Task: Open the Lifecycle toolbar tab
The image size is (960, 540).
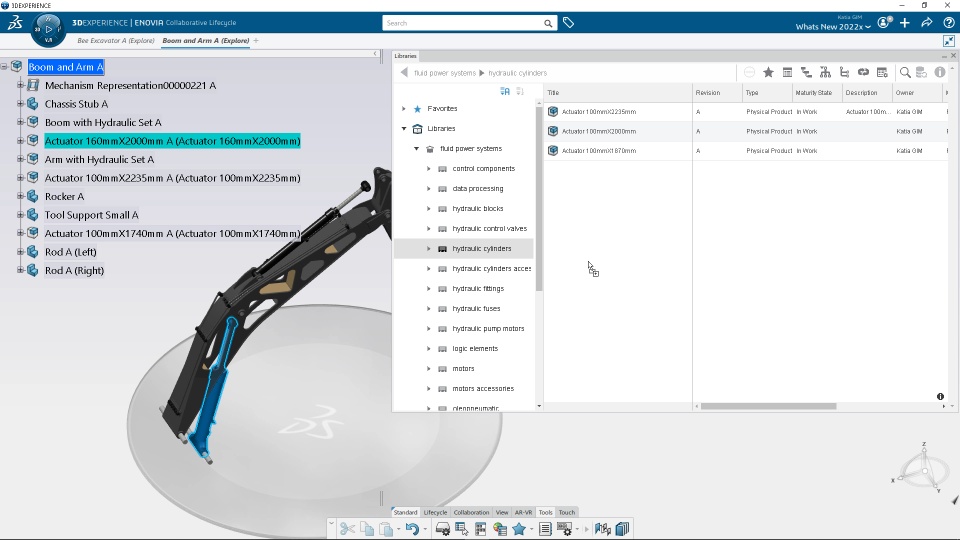Action: (435, 512)
